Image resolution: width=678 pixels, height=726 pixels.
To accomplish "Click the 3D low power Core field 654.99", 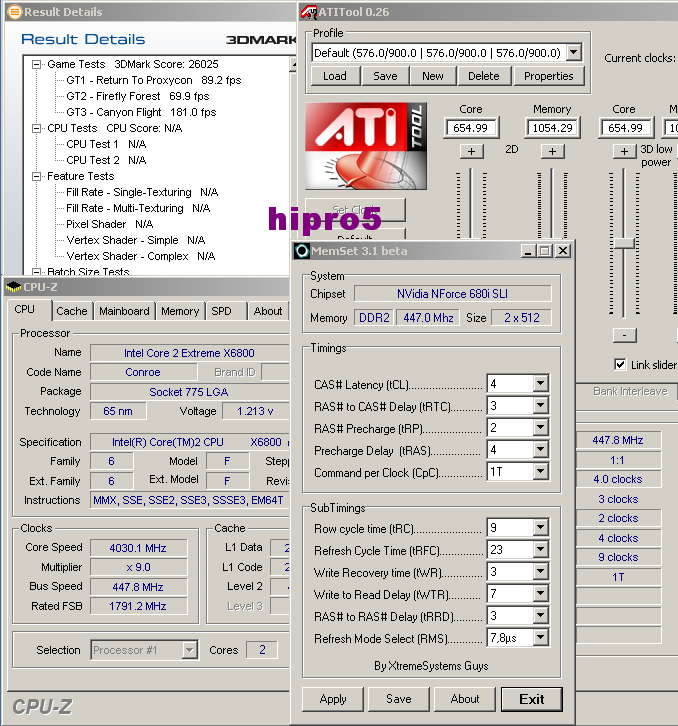I will pyautogui.click(x=625, y=128).
